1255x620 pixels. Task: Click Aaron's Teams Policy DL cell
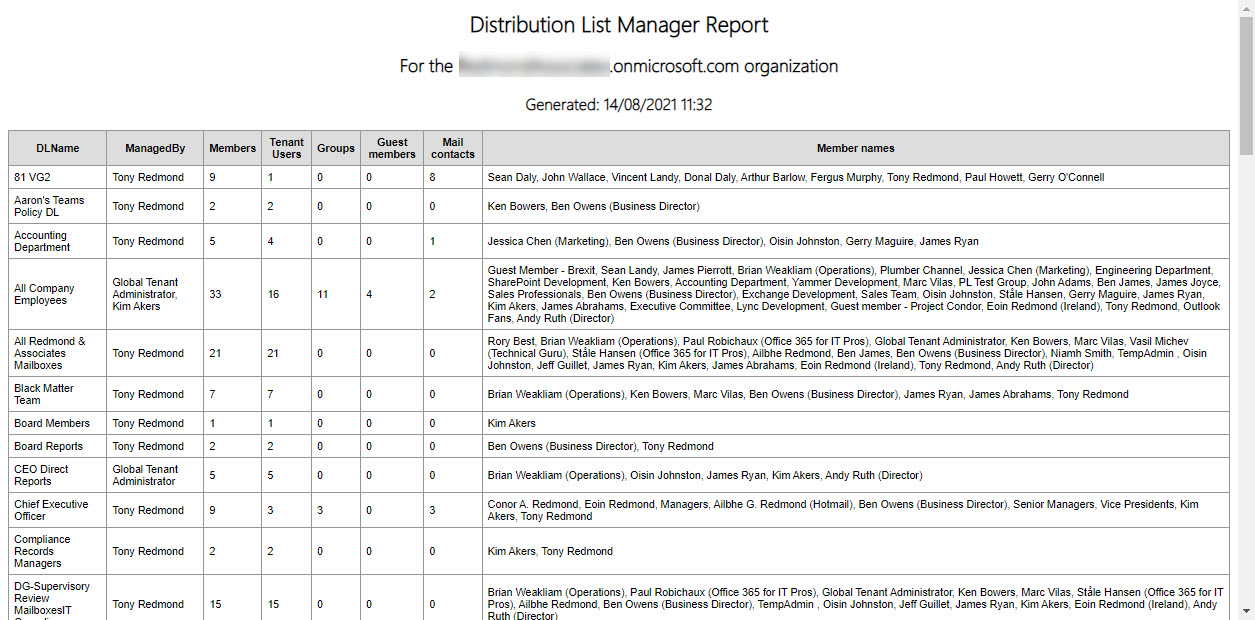[x=58, y=206]
